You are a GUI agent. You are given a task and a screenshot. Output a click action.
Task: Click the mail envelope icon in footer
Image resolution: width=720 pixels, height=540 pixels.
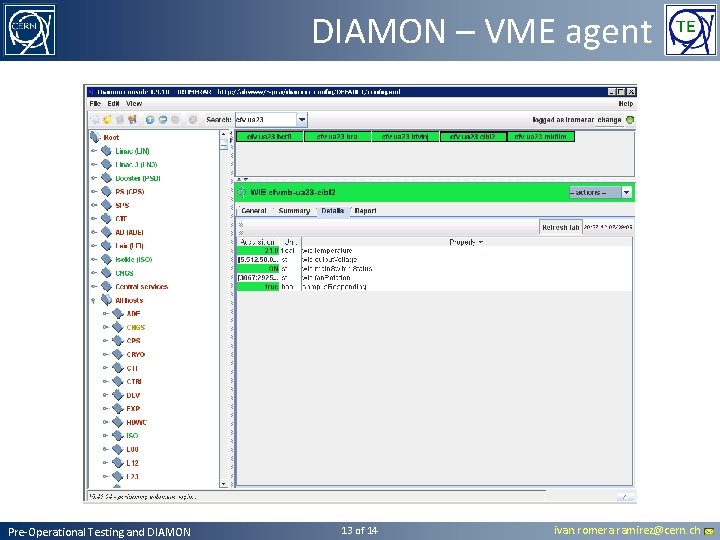pos(709,532)
